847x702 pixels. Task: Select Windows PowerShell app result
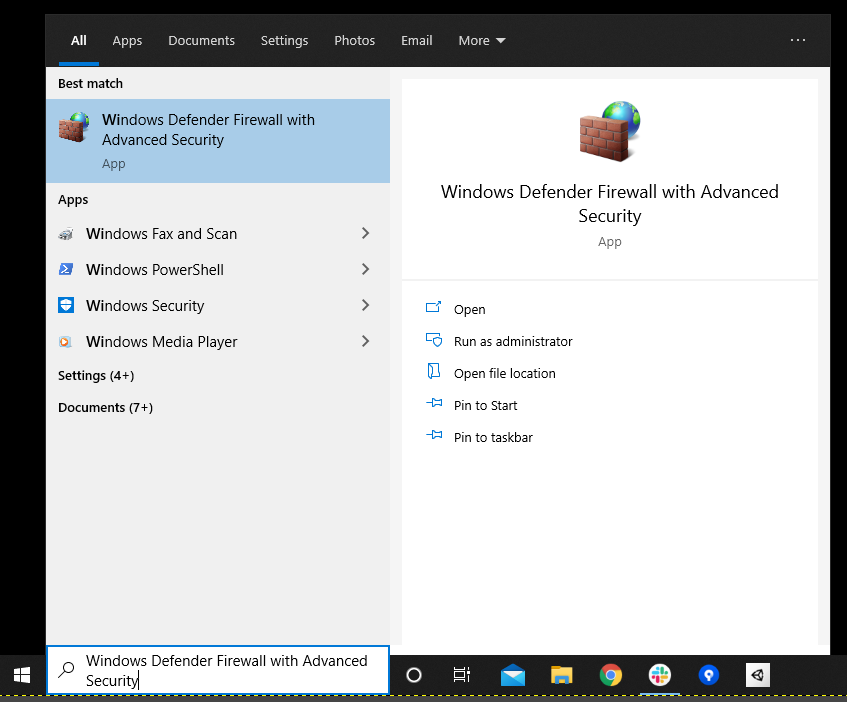click(218, 269)
